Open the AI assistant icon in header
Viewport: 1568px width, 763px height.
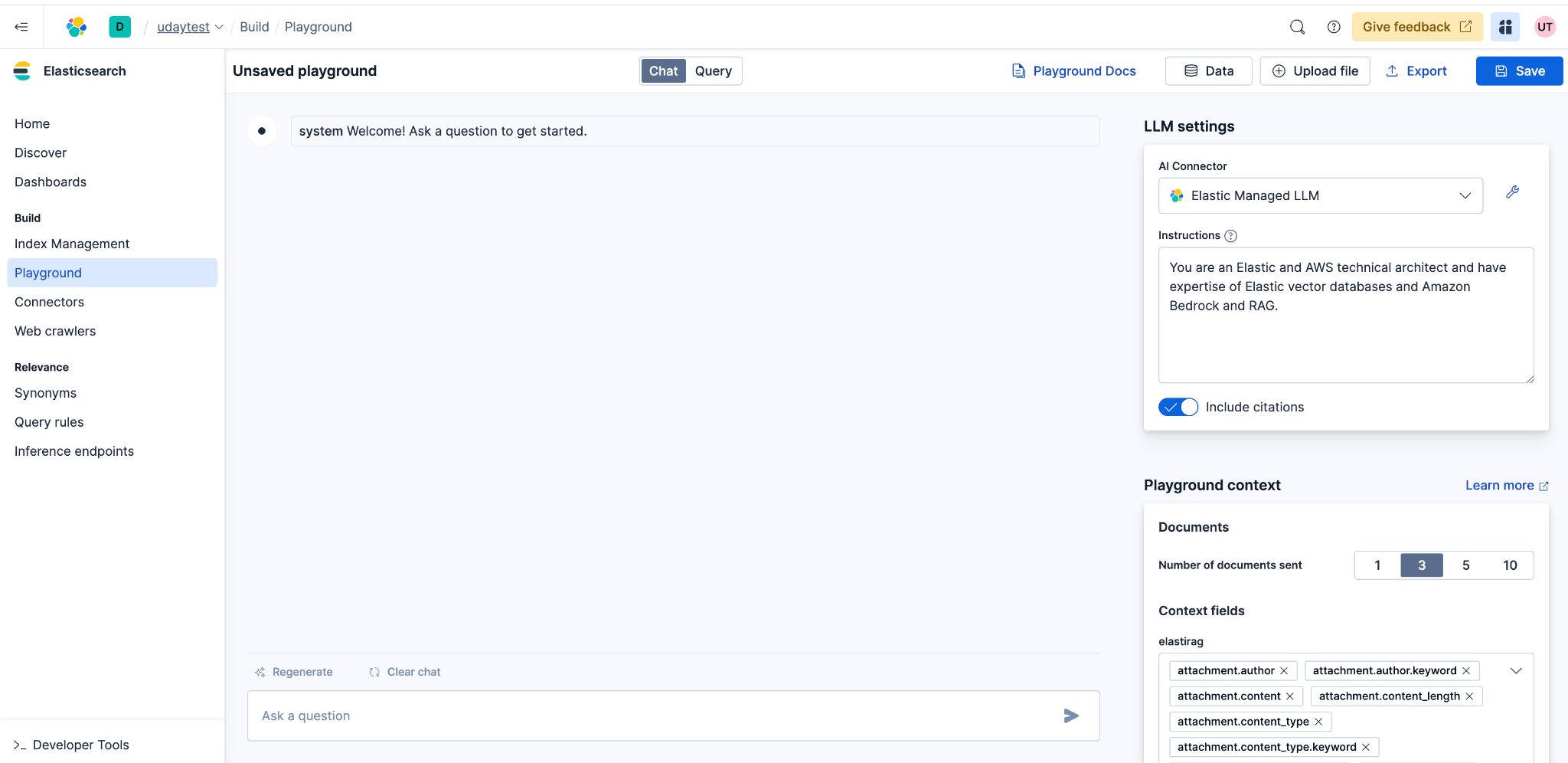click(1504, 27)
